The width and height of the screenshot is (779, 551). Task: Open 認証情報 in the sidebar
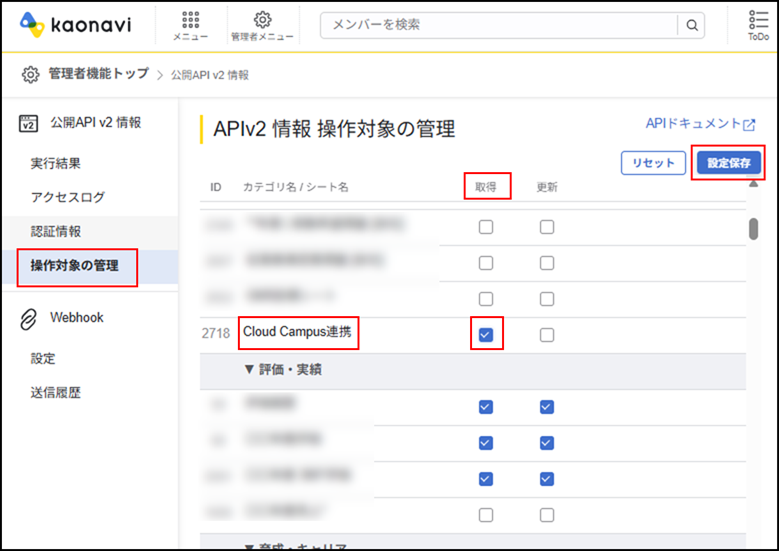(56, 232)
